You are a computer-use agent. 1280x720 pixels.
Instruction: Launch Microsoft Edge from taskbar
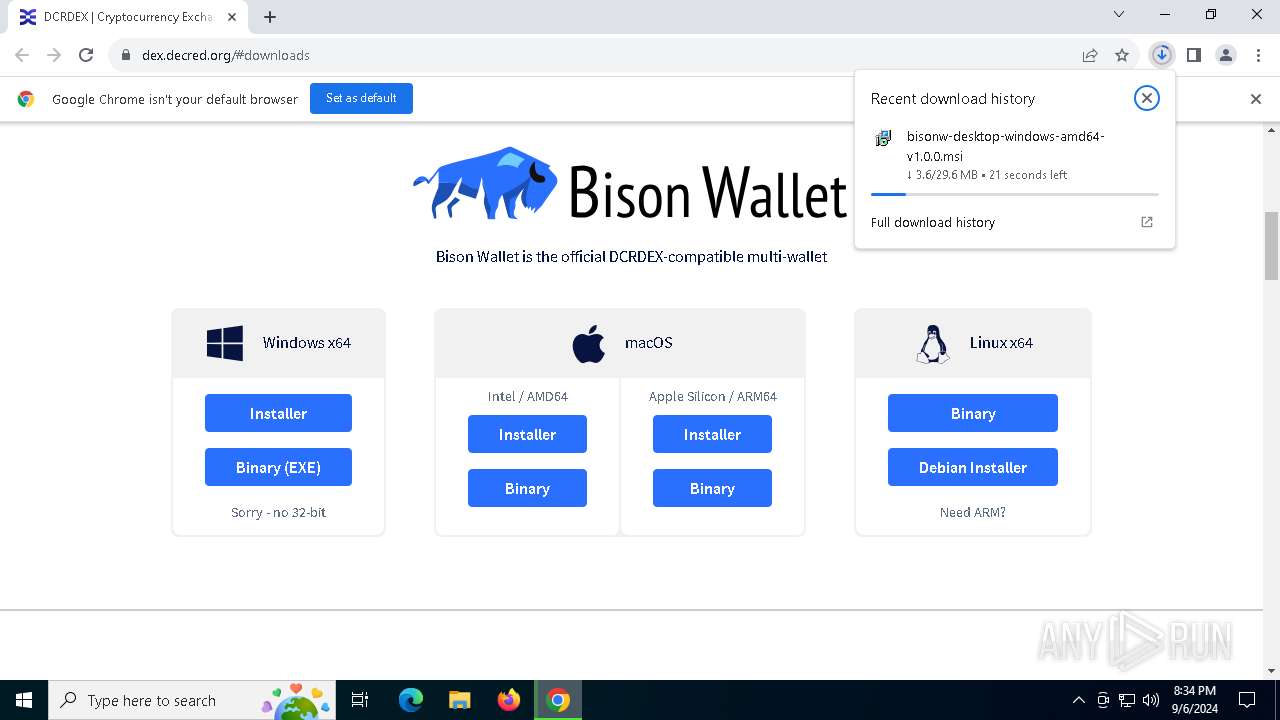point(411,700)
